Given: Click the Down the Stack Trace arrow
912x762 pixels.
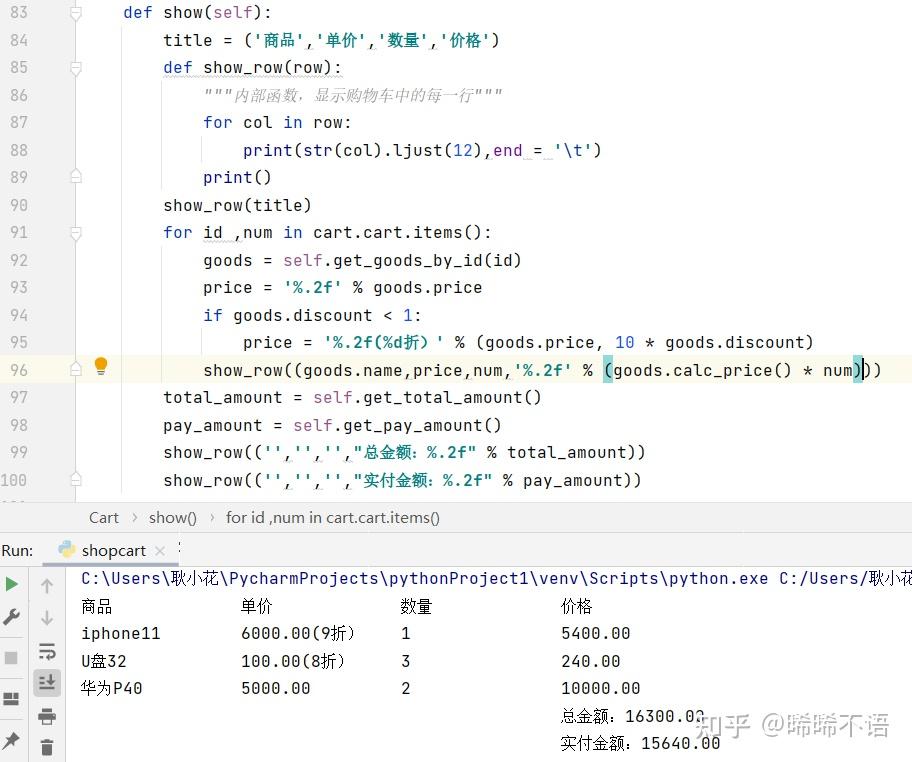Looking at the screenshot, I should [x=47, y=617].
